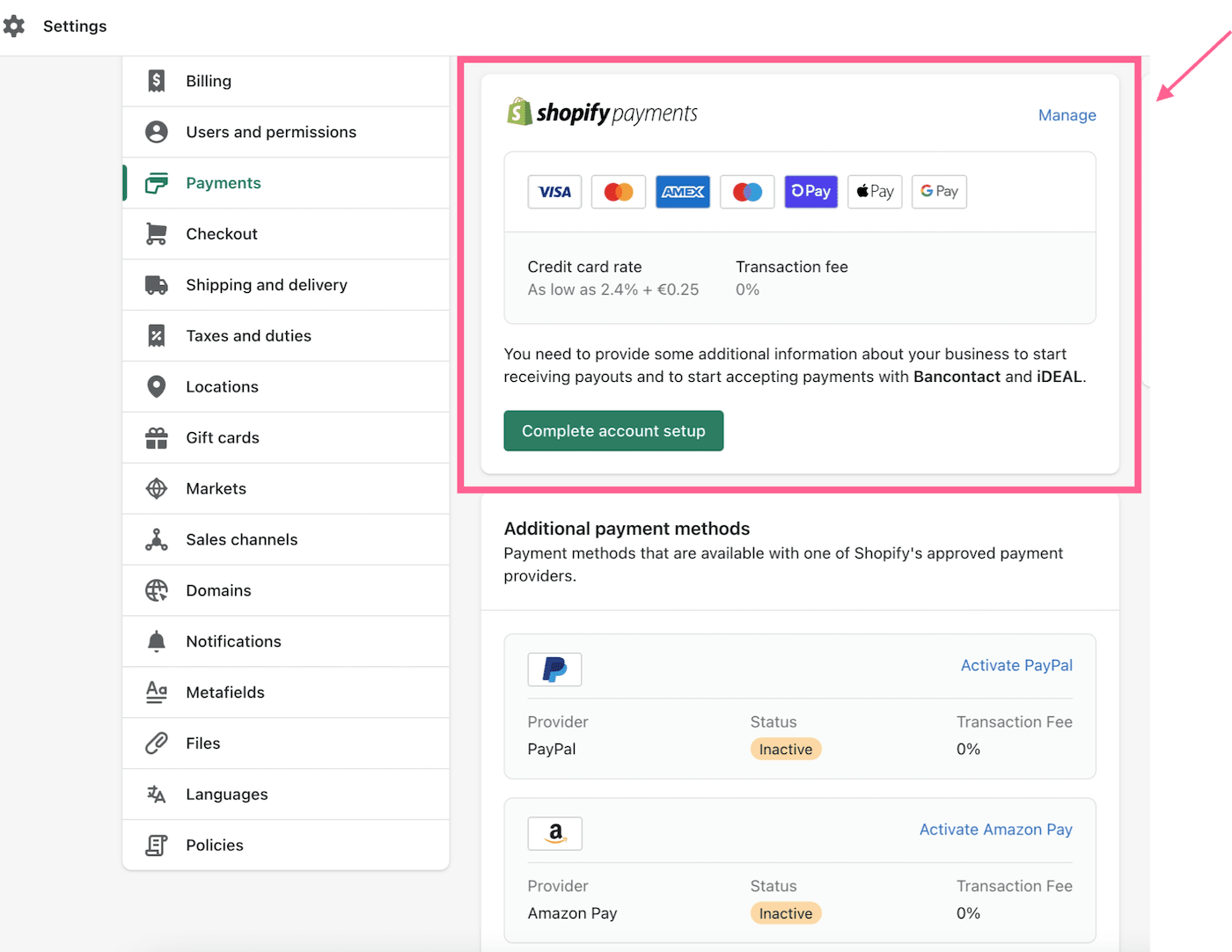This screenshot has width=1232, height=952.
Task: Click the 'Transaction fee' label in Shopify Payments
Action: tap(792, 267)
